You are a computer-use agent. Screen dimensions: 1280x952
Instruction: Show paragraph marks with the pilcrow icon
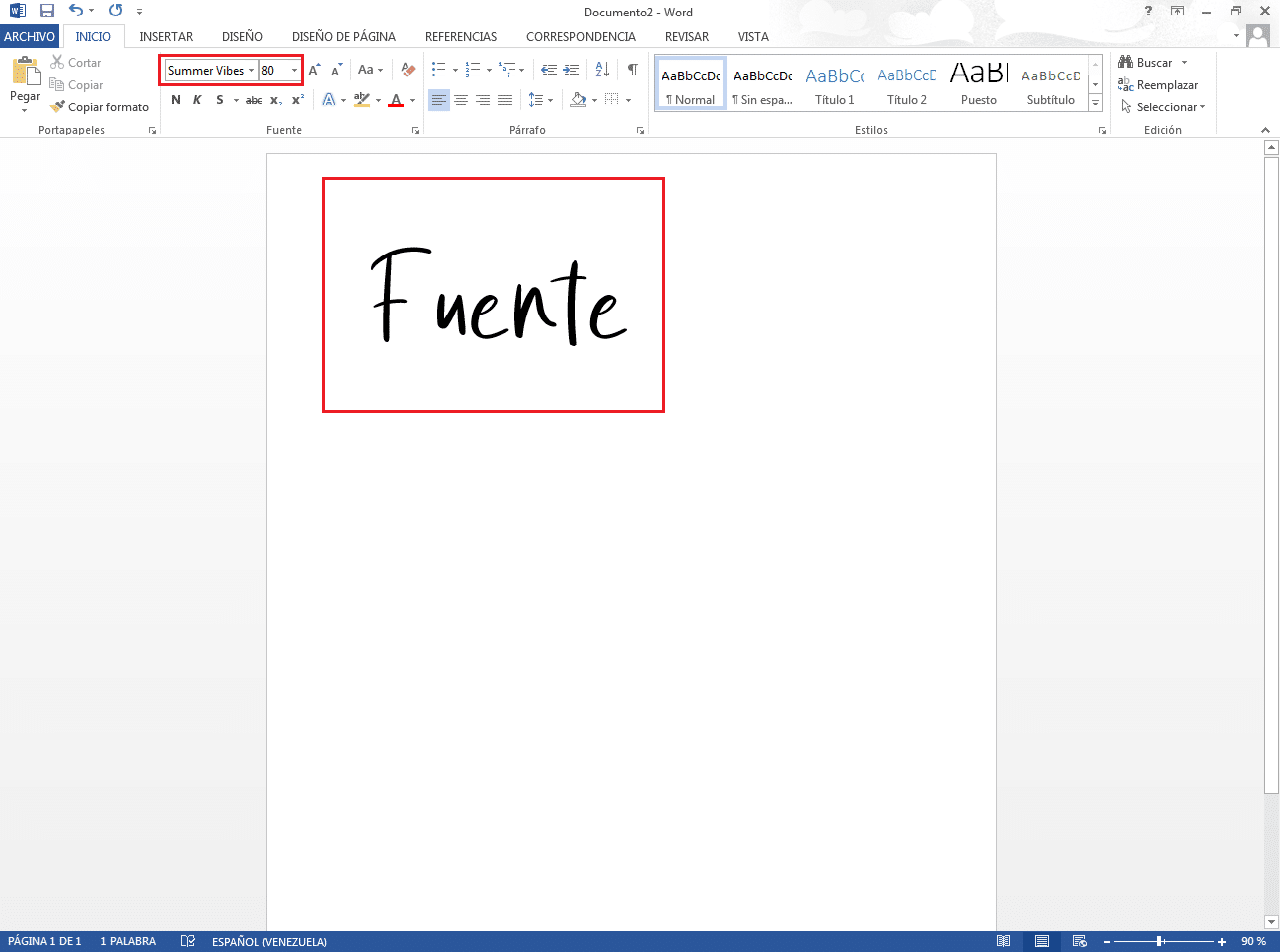[633, 69]
